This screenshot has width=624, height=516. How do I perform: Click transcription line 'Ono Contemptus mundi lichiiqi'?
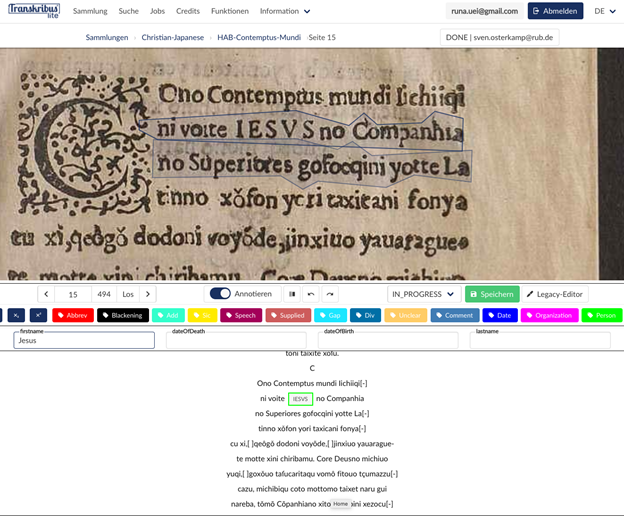coord(312,384)
